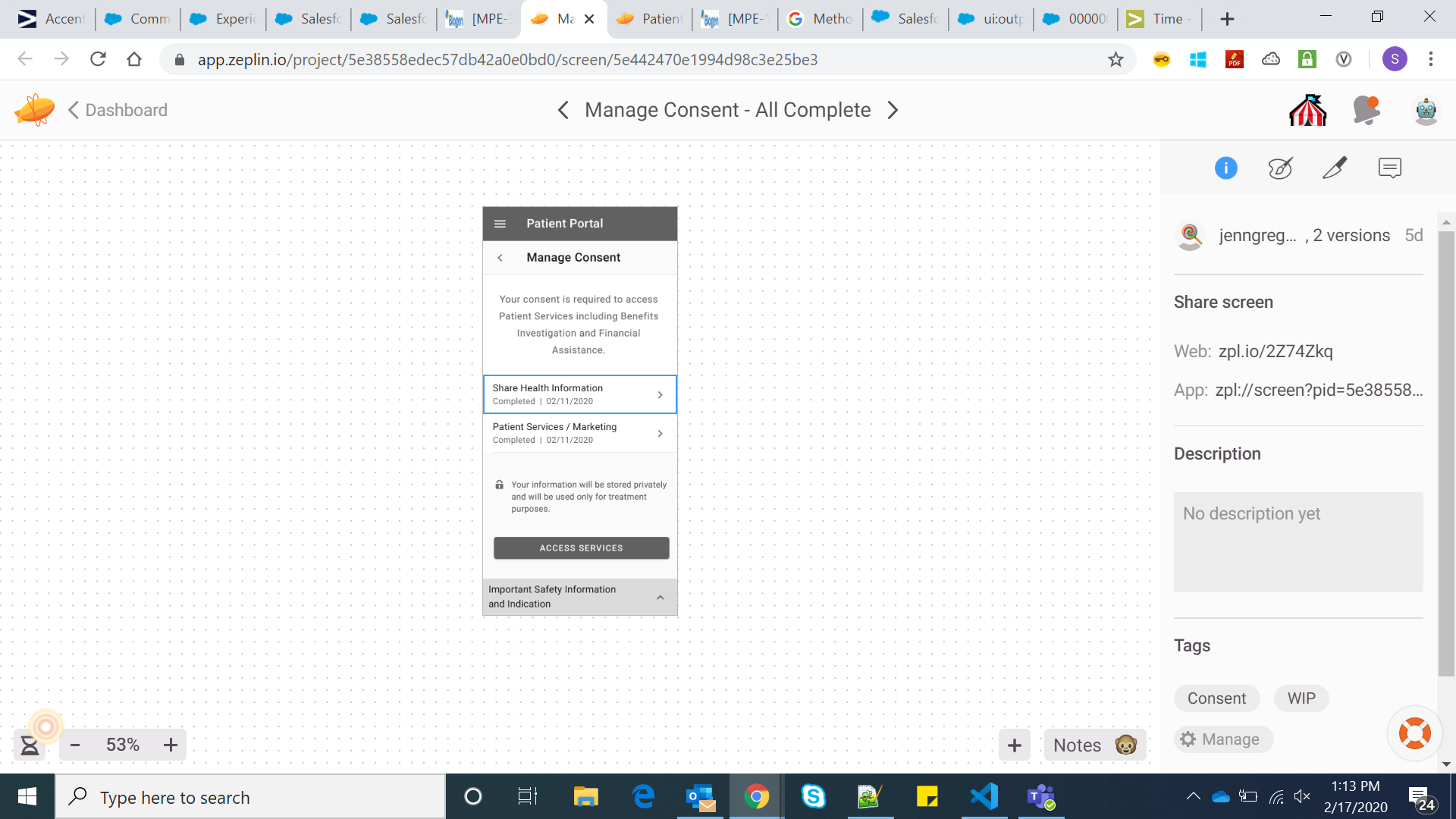
Task: Click the No description yet field
Action: 1298,541
